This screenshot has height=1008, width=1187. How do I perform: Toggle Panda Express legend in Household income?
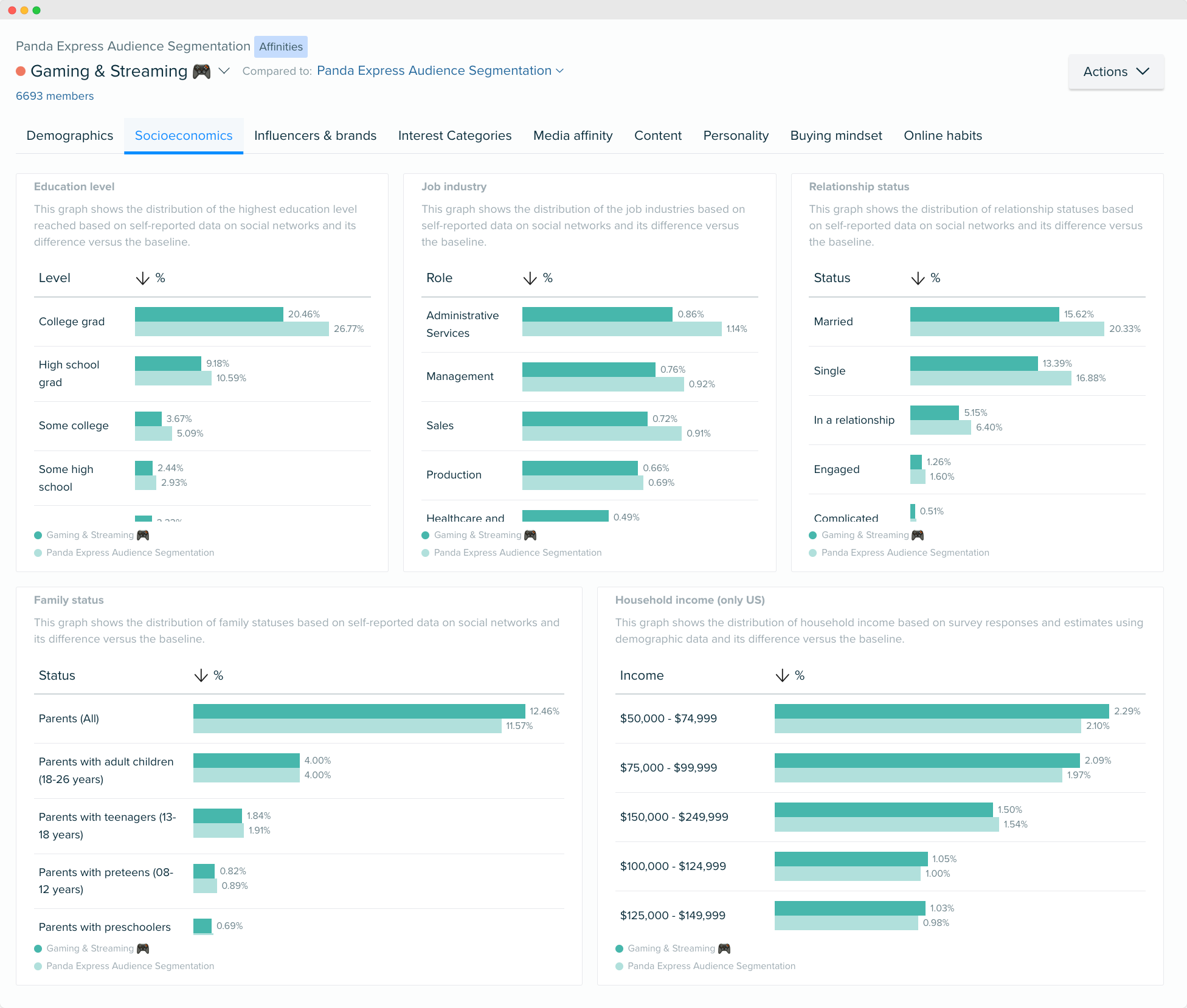[x=705, y=966]
